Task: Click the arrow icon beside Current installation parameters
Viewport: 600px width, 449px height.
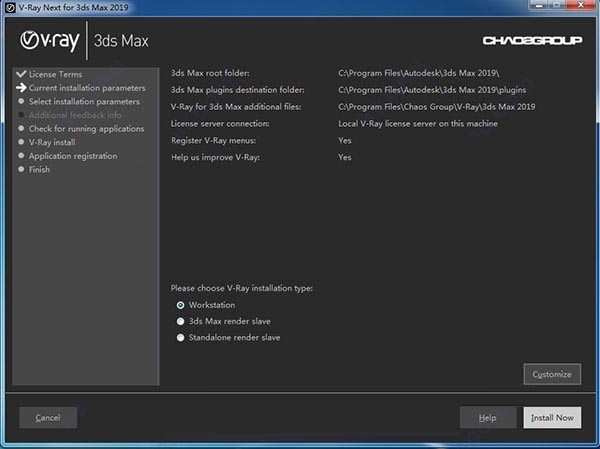Action: click(x=20, y=88)
